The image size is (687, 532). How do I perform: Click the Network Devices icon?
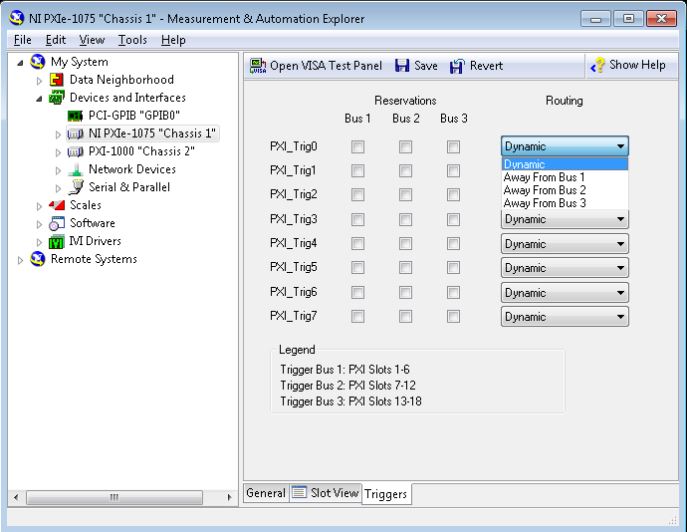tap(75, 170)
